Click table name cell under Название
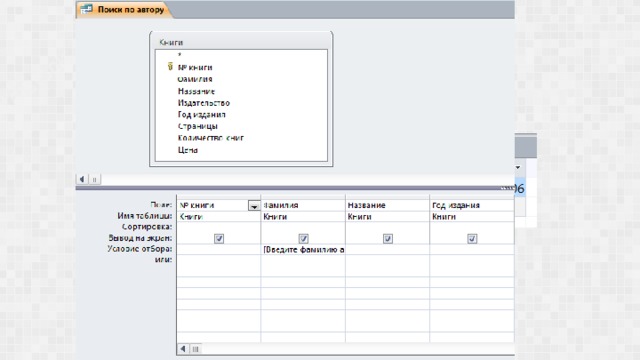This screenshot has height=360, width=640. tap(387, 217)
